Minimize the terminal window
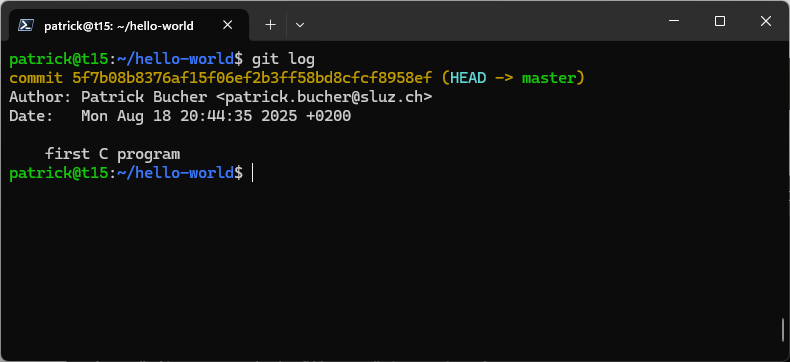Viewport: 790px width, 362px height. (674, 21)
